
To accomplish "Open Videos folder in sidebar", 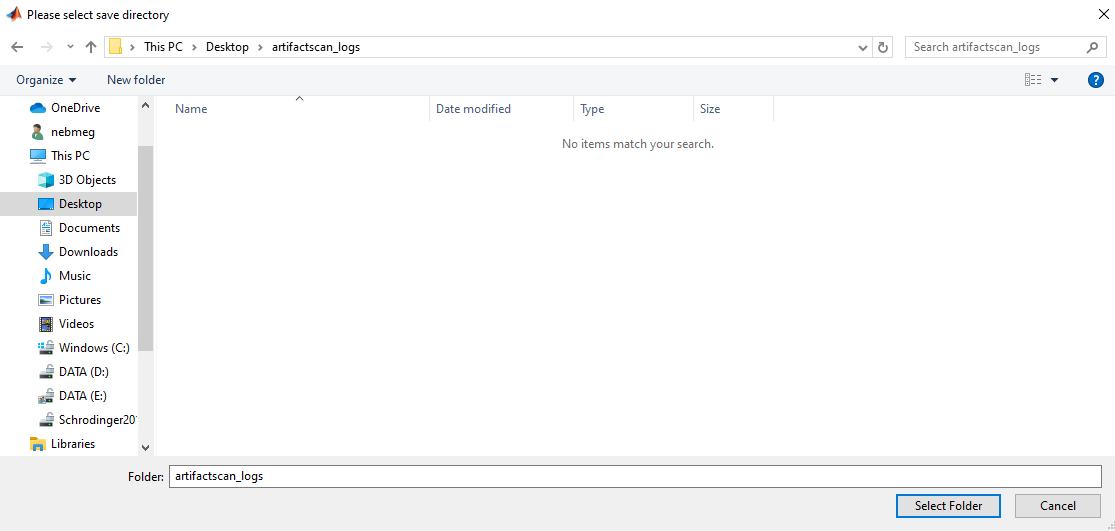I will 76,323.
